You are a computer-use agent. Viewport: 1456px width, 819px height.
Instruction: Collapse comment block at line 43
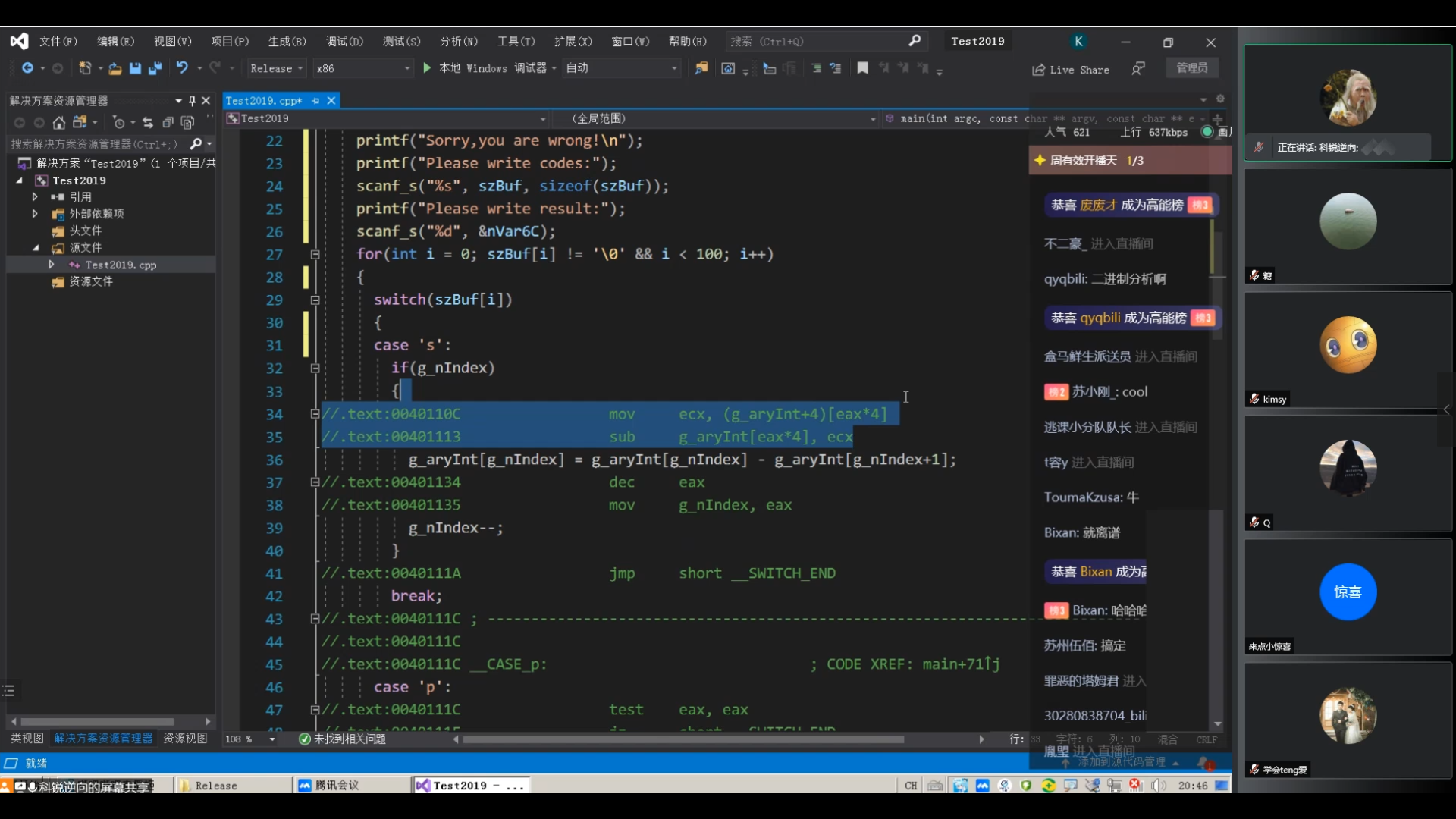click(315, 619)
